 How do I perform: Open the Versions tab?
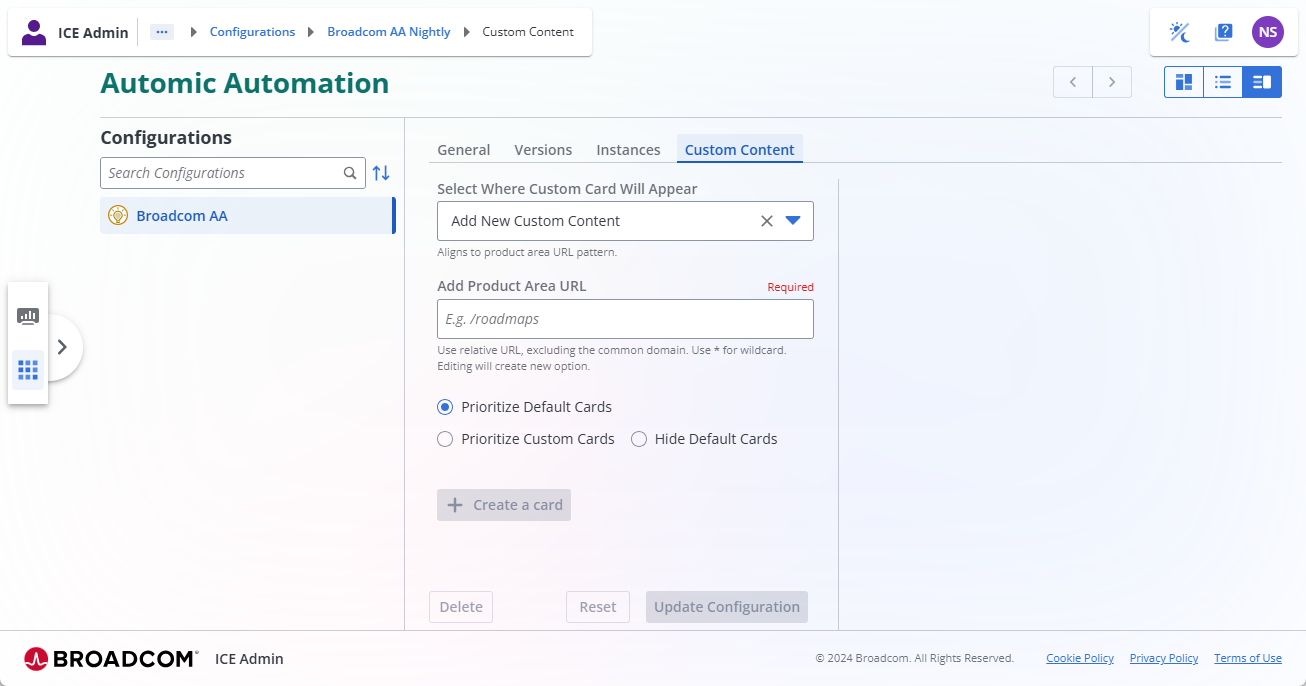pyautogui.click(x=543, y=150)
